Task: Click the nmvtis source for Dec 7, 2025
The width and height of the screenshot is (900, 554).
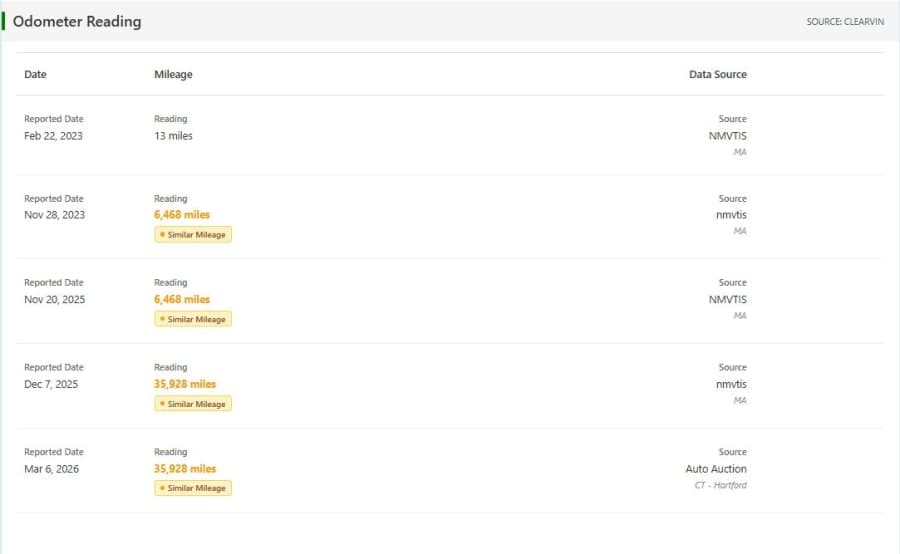Action: click(731, 384)
